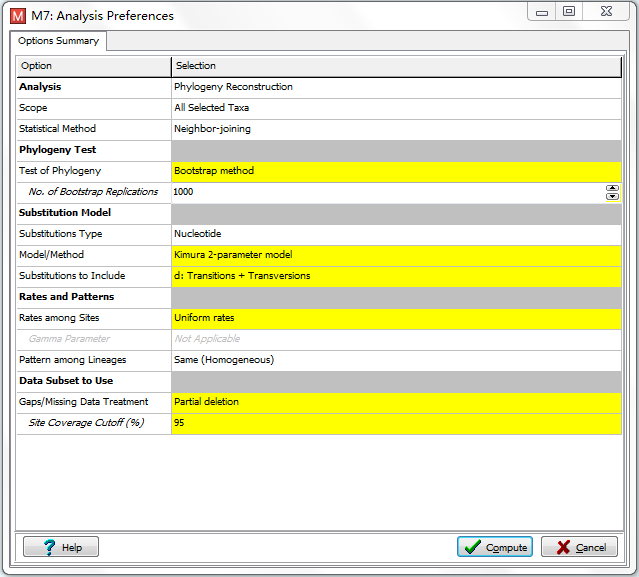Click the MEGA red M application icon
Viewport: 639px width, 577px height.
(18, 16)
